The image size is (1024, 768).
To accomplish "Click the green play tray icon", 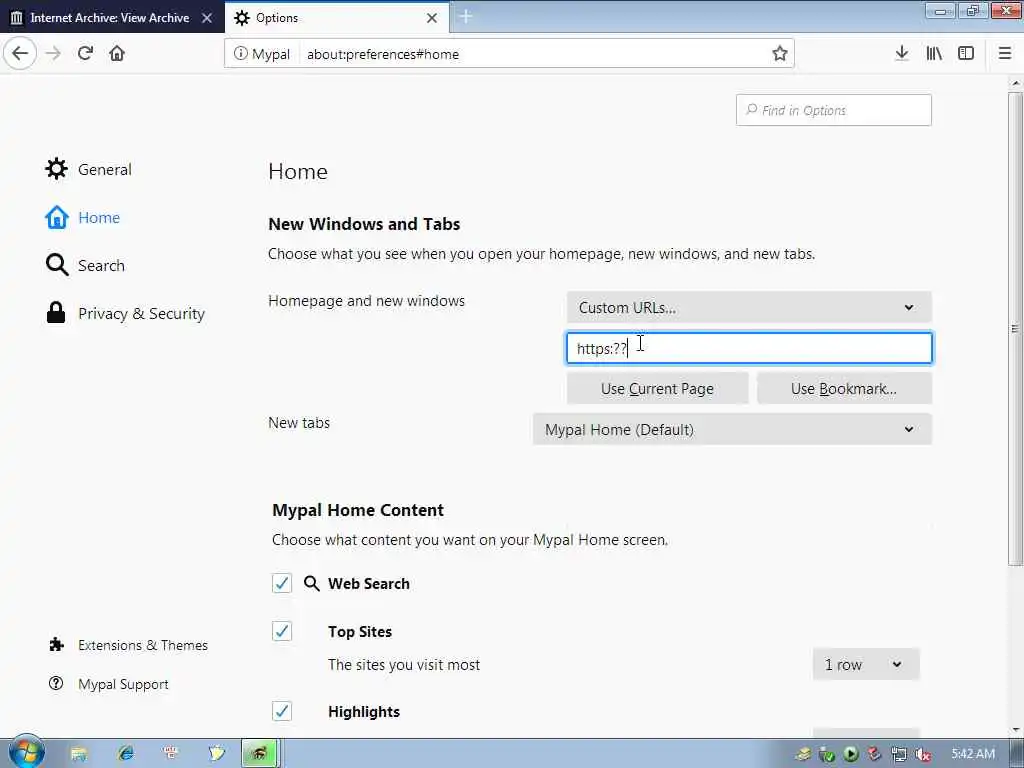I will [x=851, y=754].
